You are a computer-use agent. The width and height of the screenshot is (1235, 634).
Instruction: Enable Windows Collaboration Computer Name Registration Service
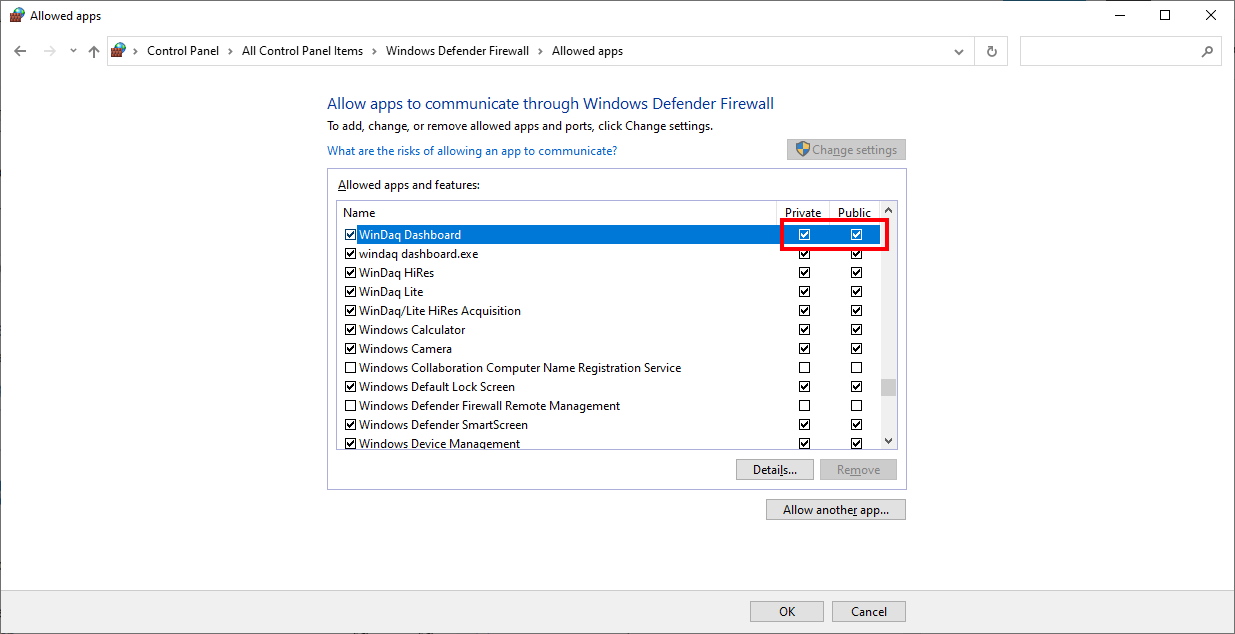350,368
